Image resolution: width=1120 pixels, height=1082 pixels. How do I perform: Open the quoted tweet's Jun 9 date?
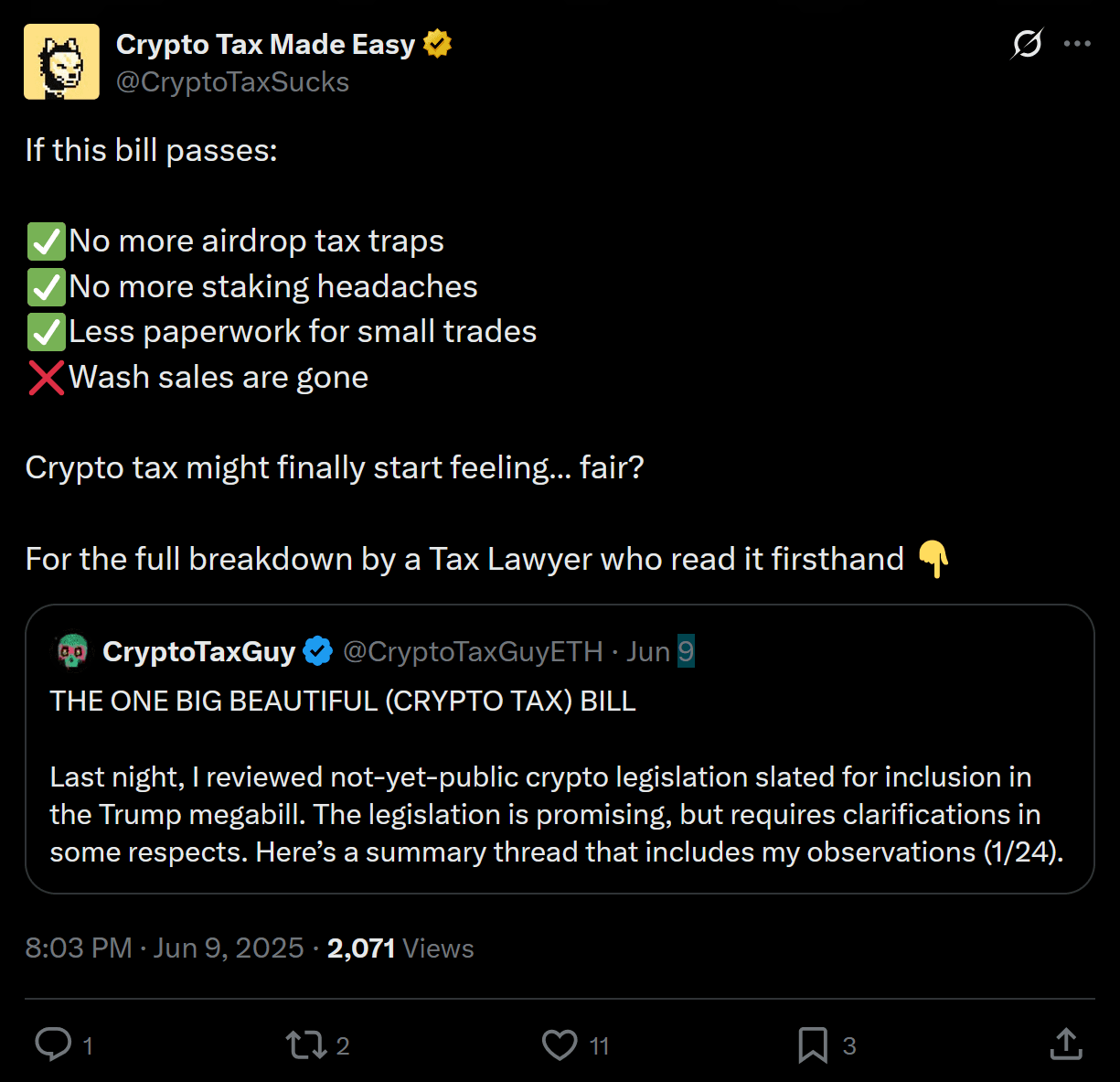(x=660, y=651)
